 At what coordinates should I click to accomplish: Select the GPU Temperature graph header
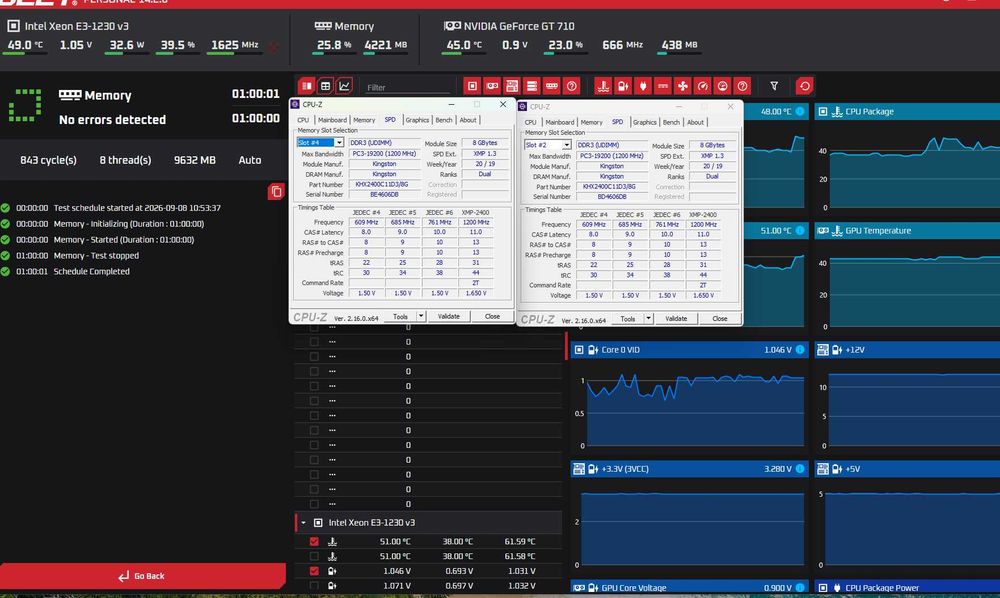pyautogui.click(x=907, y=231)
